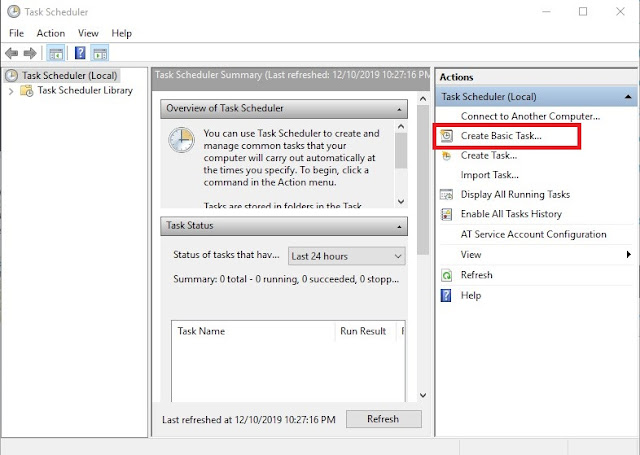Open the Help menu in menu bar
Screen dimensions: 640x455
[122, 33]
